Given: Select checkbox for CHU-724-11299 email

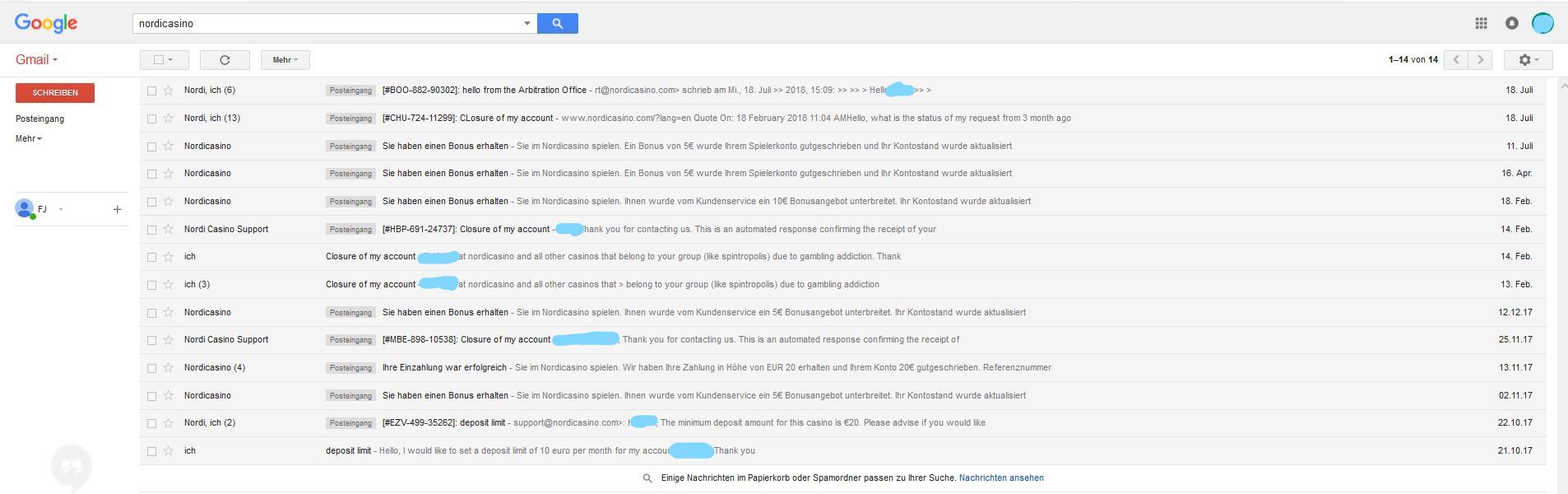Looking at the screenshot, I should click(x=151, y=119).
